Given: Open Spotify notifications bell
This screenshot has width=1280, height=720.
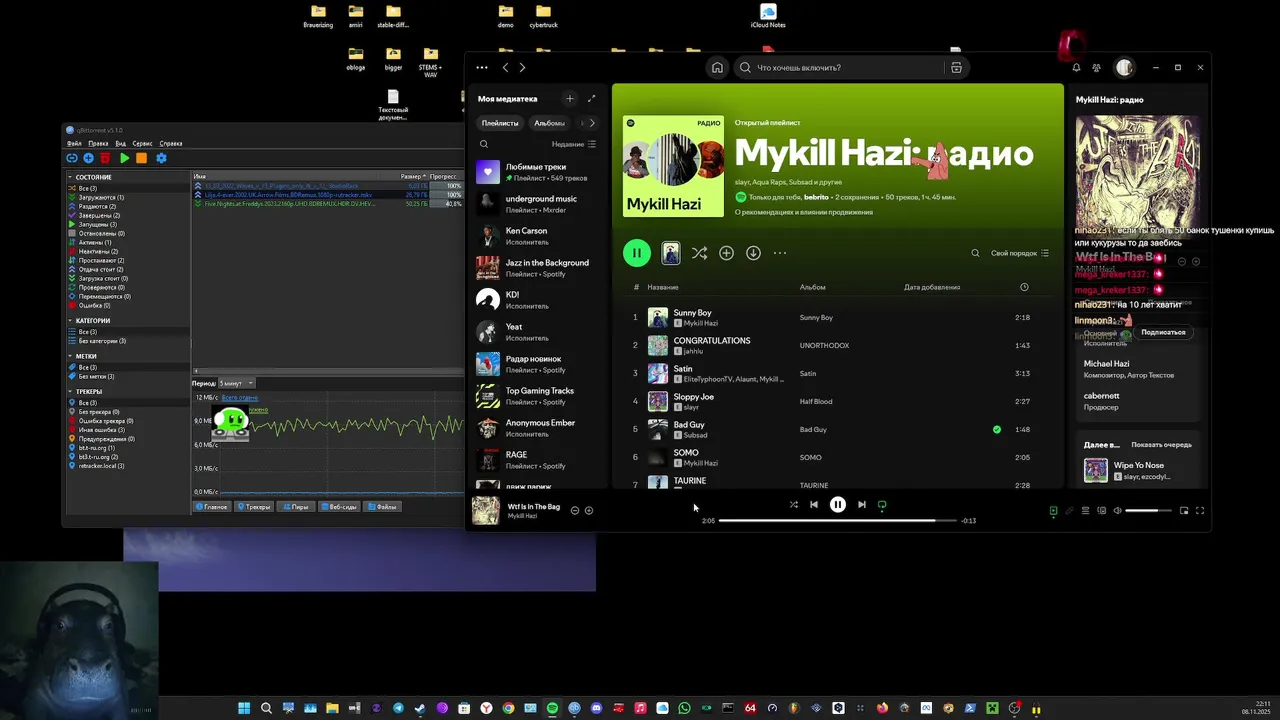Looking at the screenshot, I should [1076, 68].
